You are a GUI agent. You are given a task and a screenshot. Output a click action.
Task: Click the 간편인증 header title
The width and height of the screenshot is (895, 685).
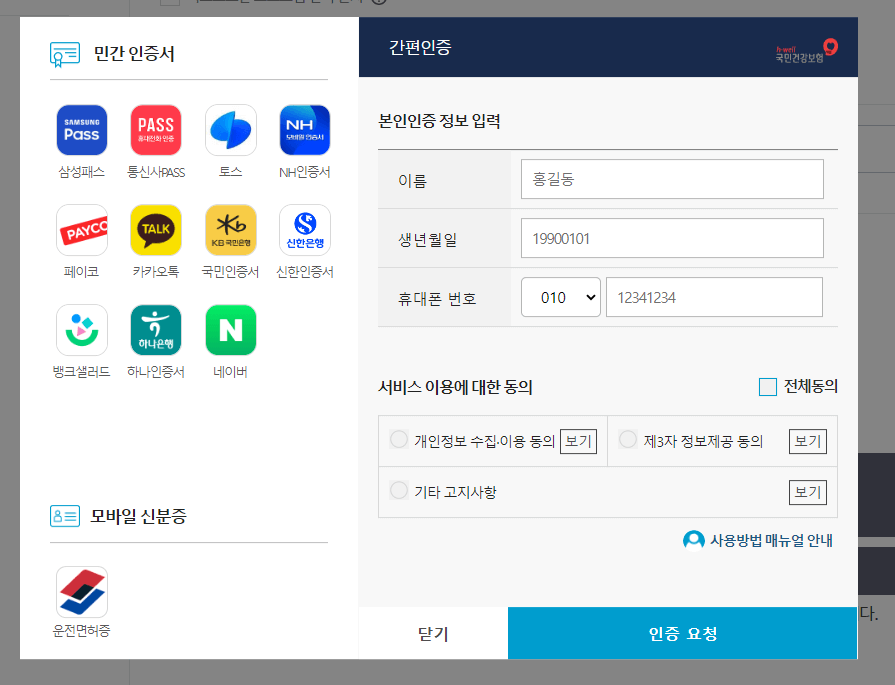pos(420,47)
